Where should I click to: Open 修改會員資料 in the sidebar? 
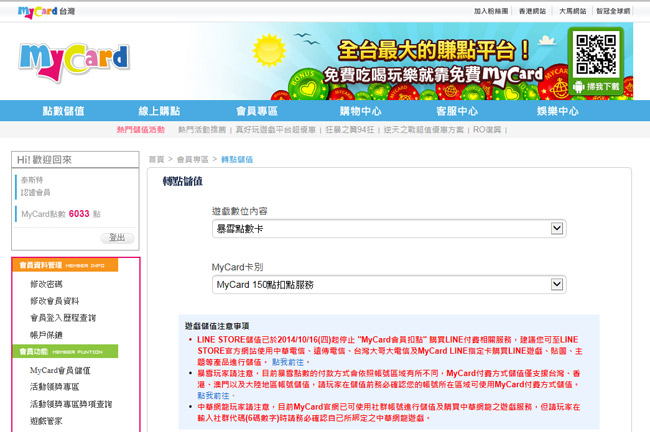[x=54, y=301]
